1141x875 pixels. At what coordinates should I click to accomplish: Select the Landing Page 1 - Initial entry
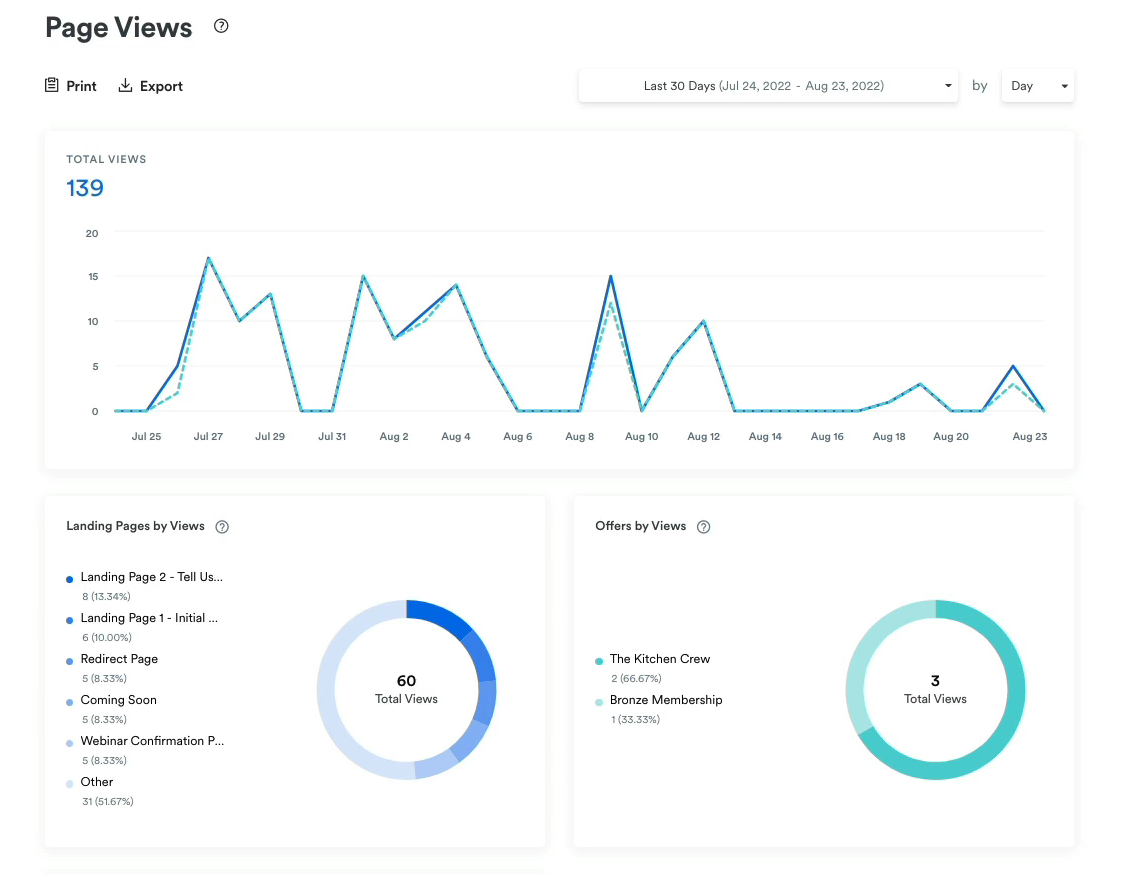pos(150,618)
